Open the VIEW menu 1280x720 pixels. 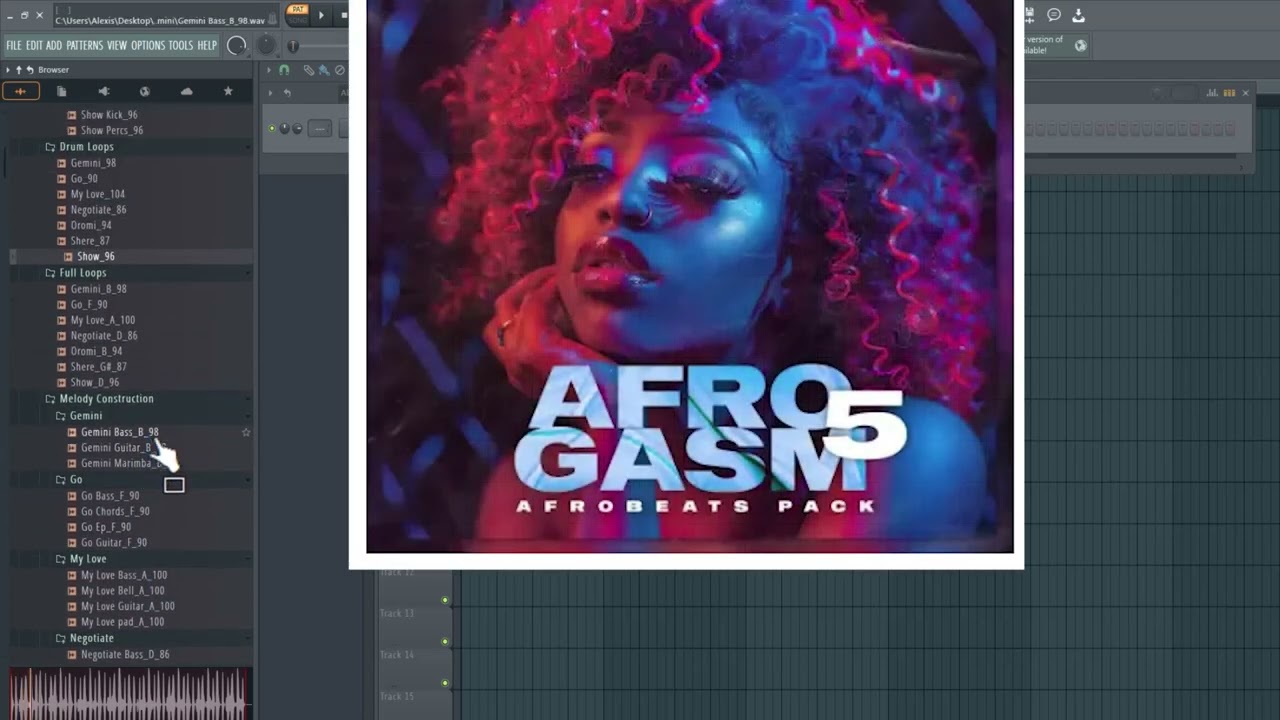tap(117, 46)
